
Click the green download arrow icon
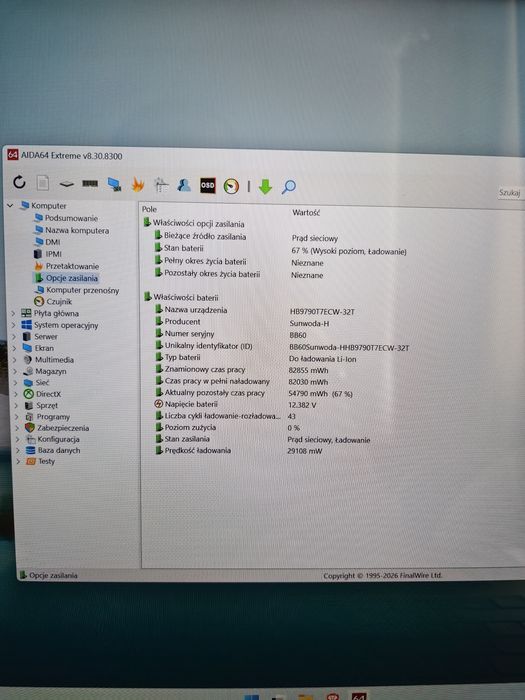click(x=265, y=187)
